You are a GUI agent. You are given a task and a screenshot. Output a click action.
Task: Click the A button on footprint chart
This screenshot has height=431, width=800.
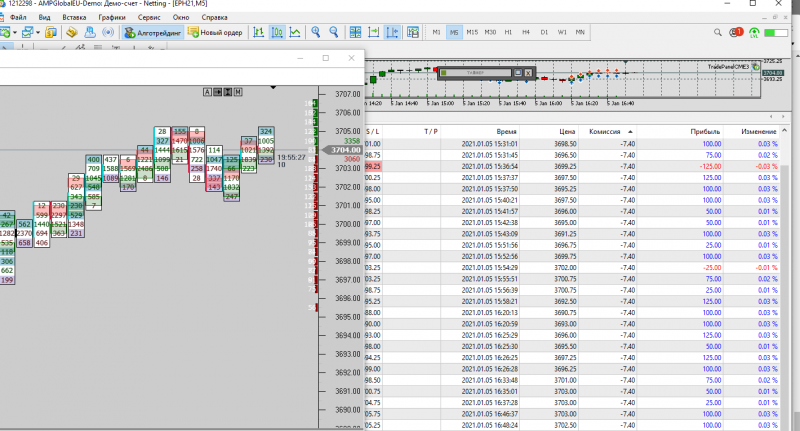point(207,92)
